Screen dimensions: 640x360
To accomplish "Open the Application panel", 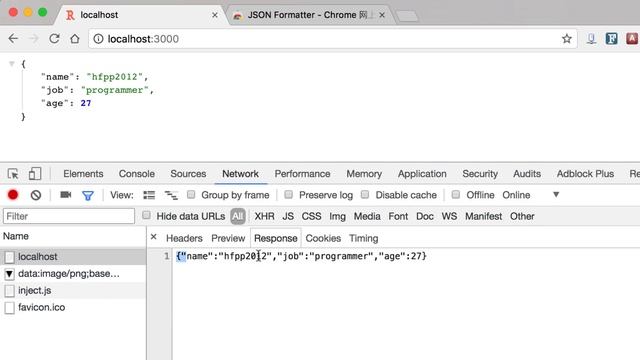I will click(x=422, y=174).
